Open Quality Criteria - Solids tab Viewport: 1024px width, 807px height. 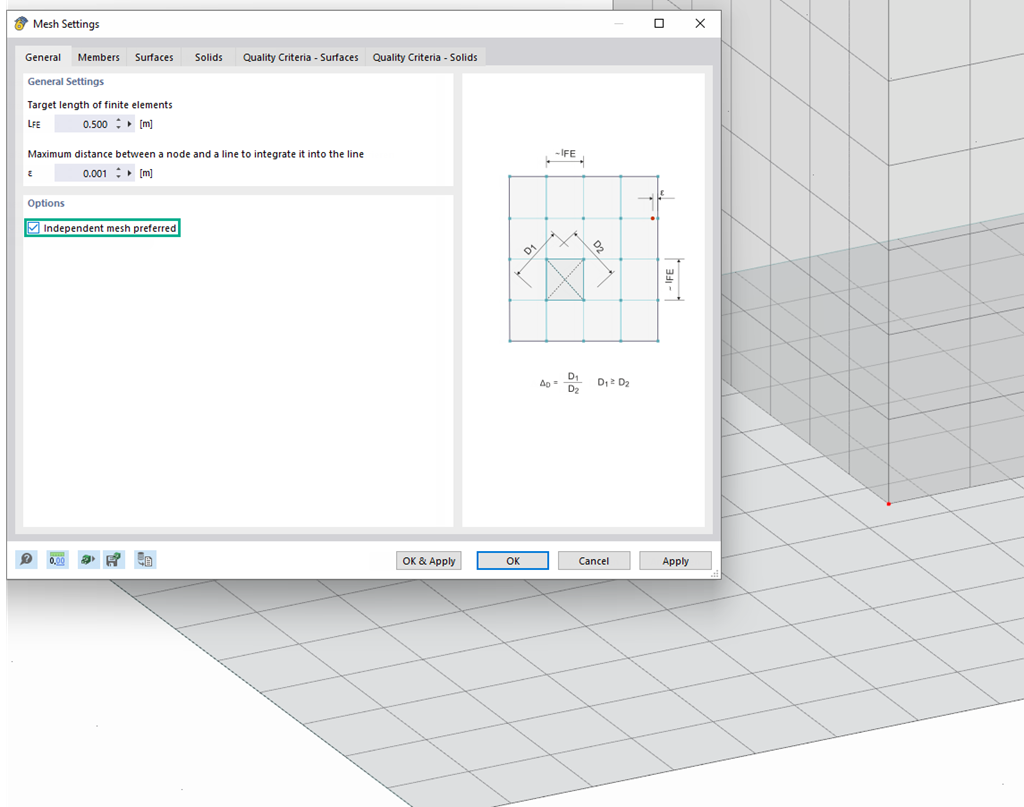coord(425,57)
